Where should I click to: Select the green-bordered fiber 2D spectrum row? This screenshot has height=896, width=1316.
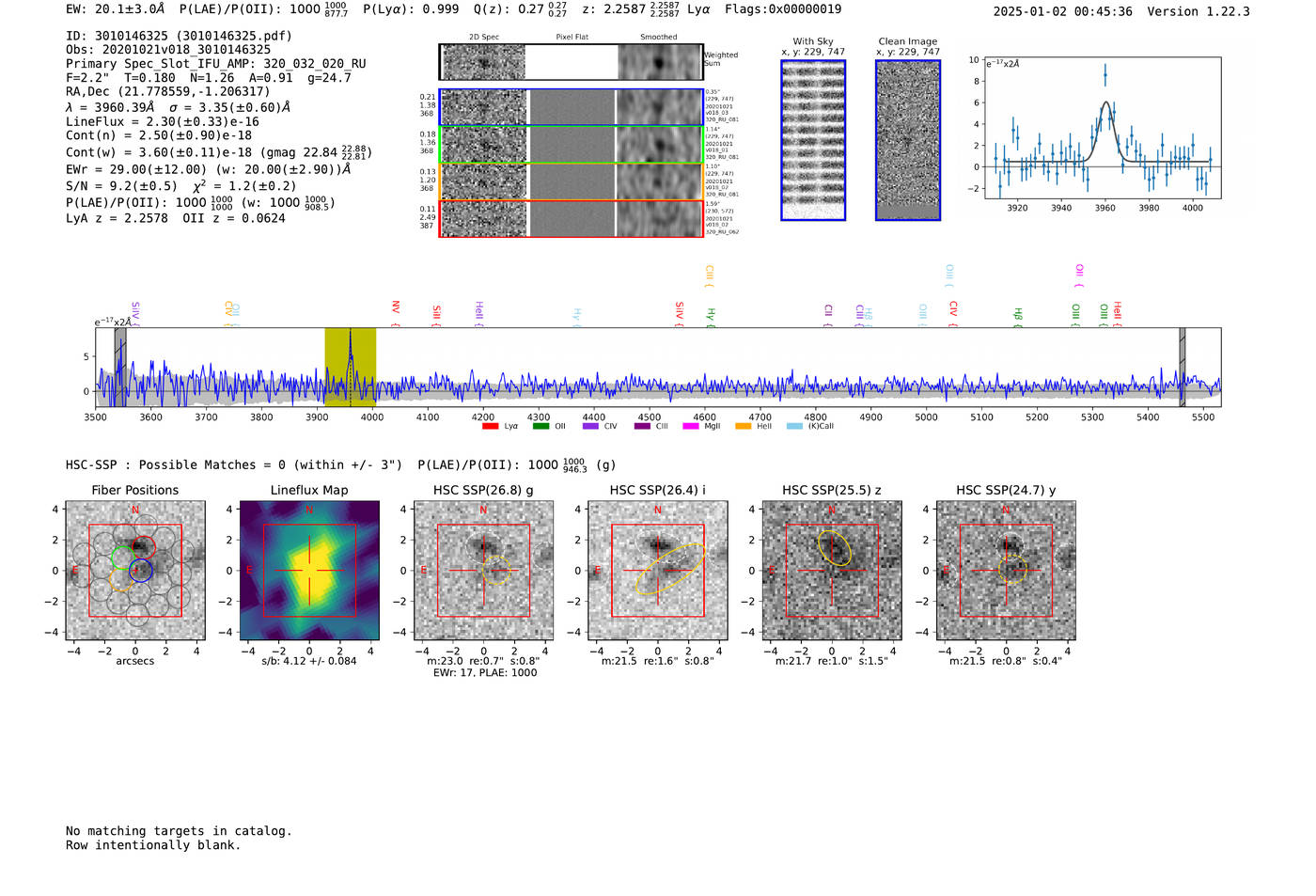[571, 145]
